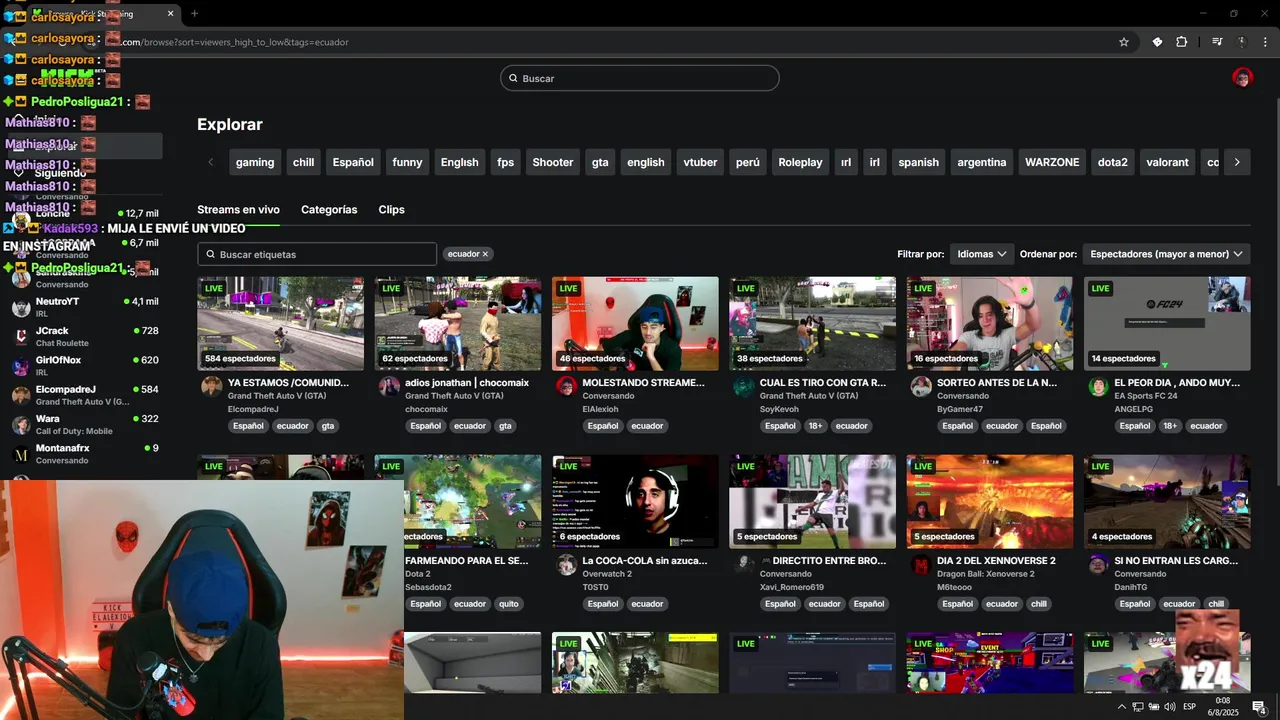Close the current browser tab
Screen dimensions: 1280x720
click(x=170, y=14)
